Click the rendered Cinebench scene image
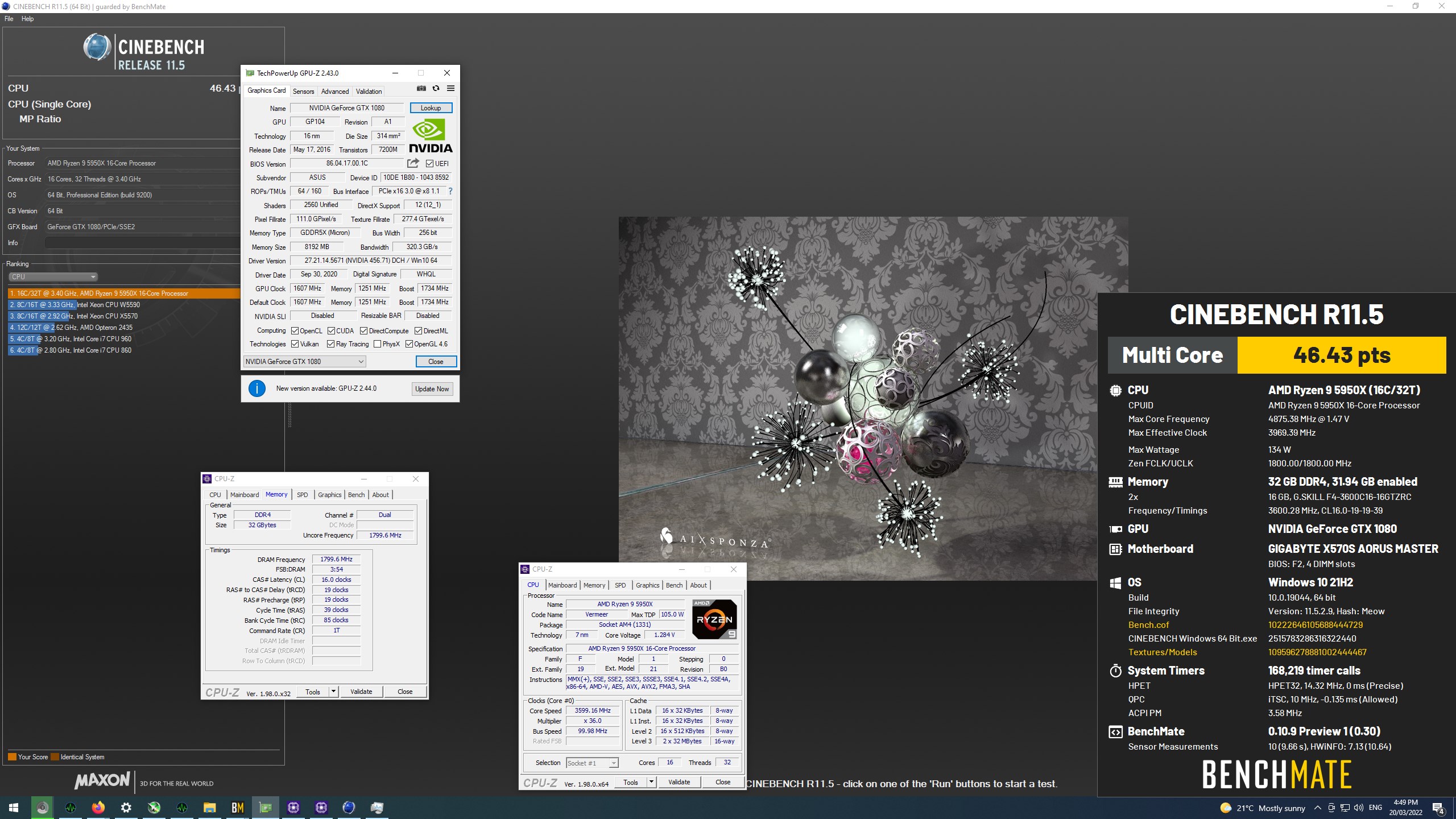 pos(874,398)
